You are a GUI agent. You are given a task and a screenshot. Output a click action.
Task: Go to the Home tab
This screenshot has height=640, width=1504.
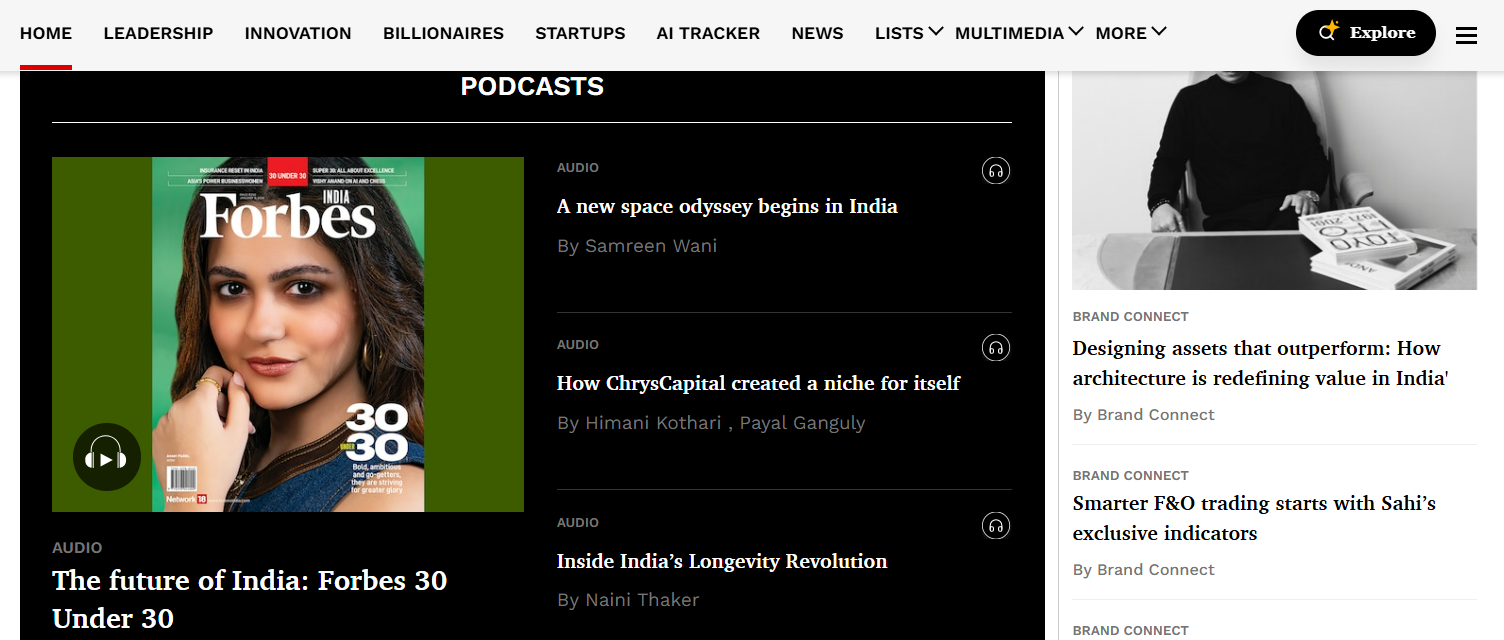(46, 33)
